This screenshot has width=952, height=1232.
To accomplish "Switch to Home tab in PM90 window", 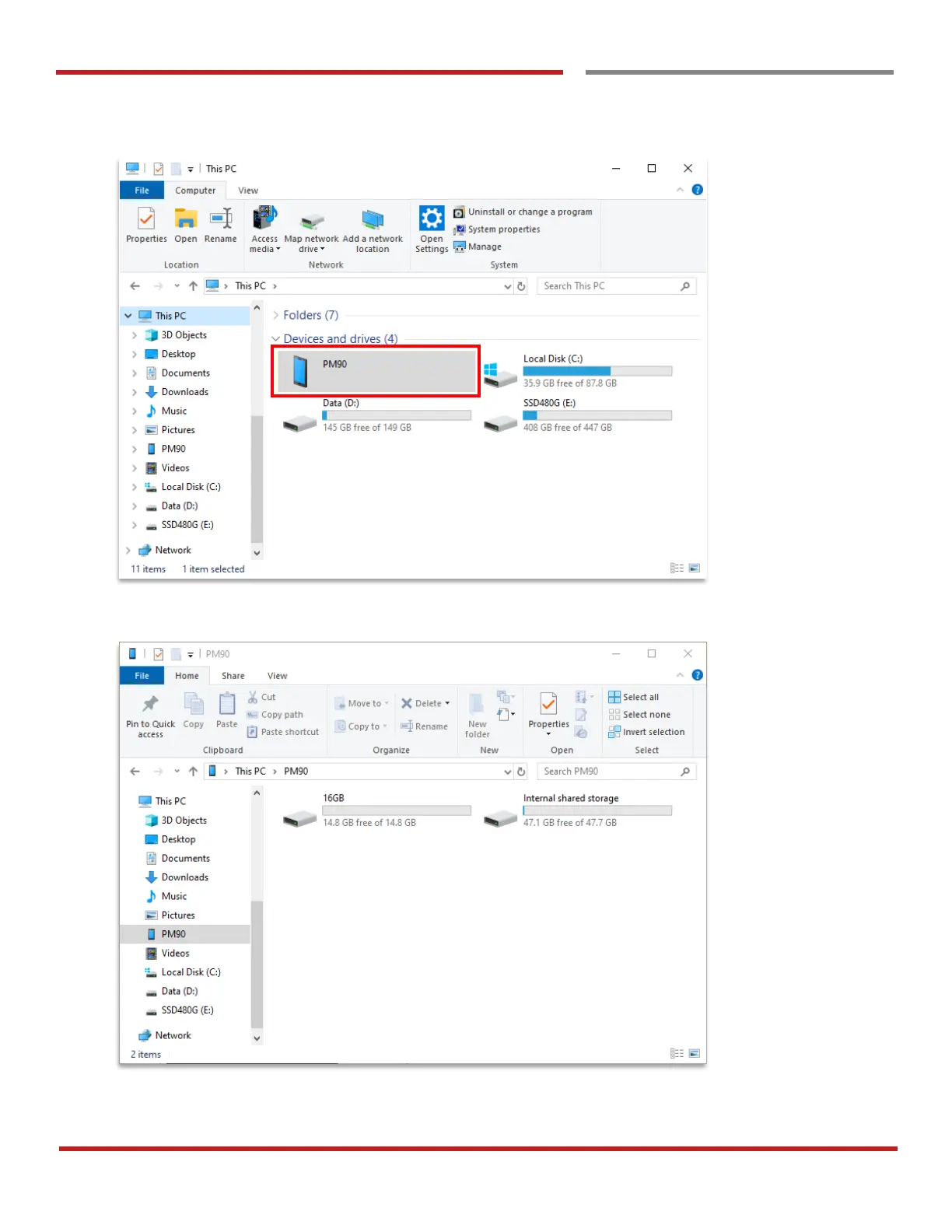I will click(x=187, y=676).
